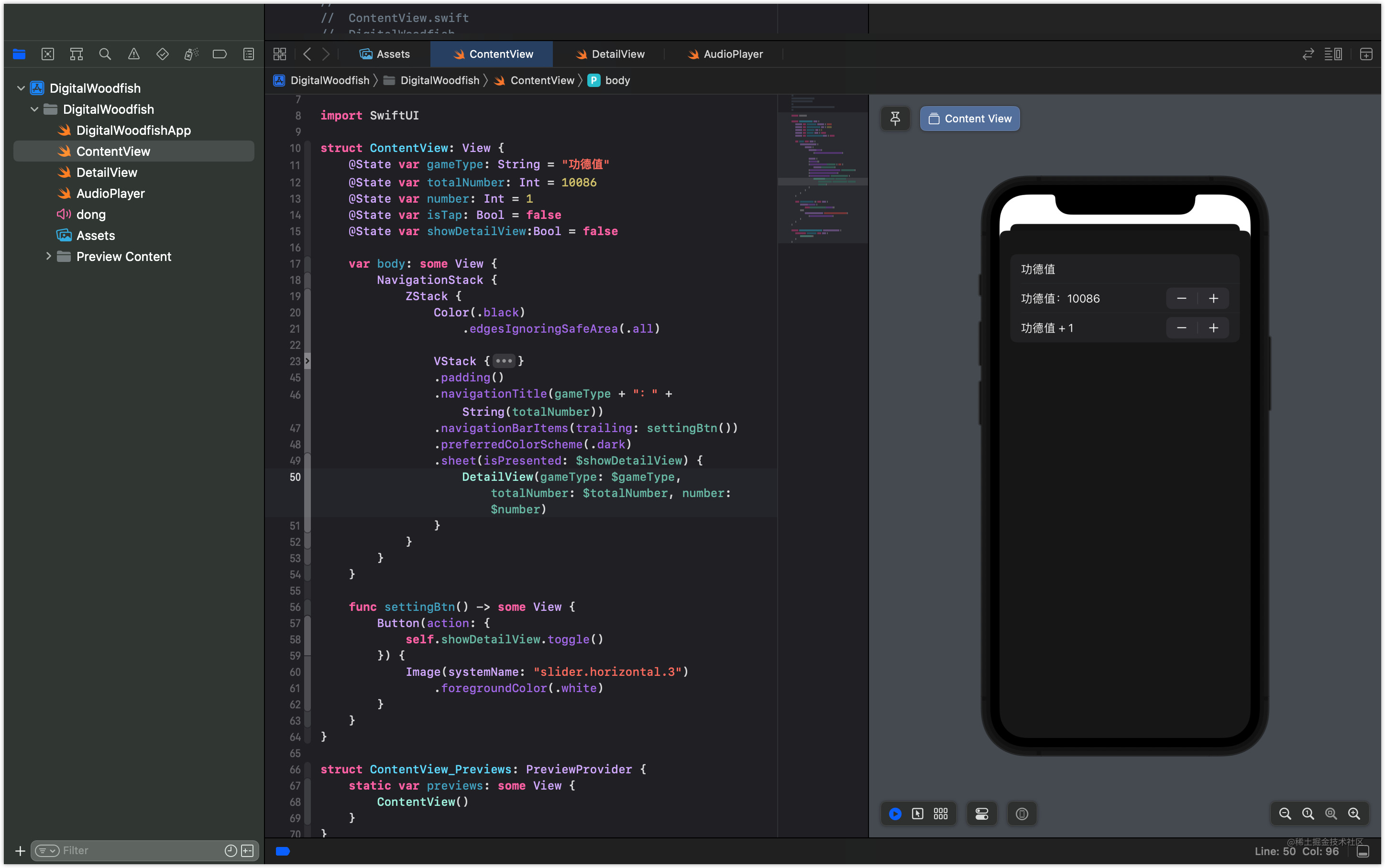The image size is (1385, 868).
Task: Go back in editor history
Action: click(307, 54)
